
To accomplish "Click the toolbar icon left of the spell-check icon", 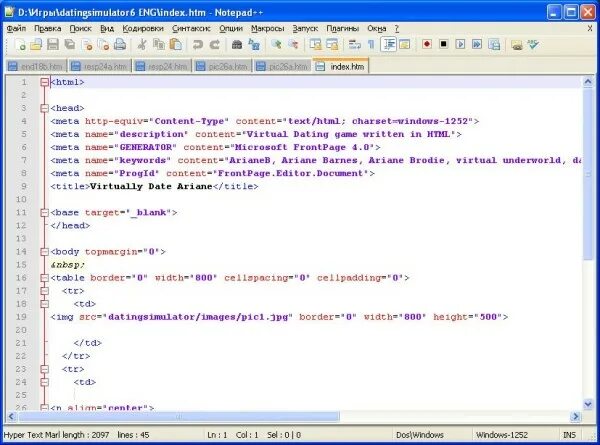I will (517, 45).
